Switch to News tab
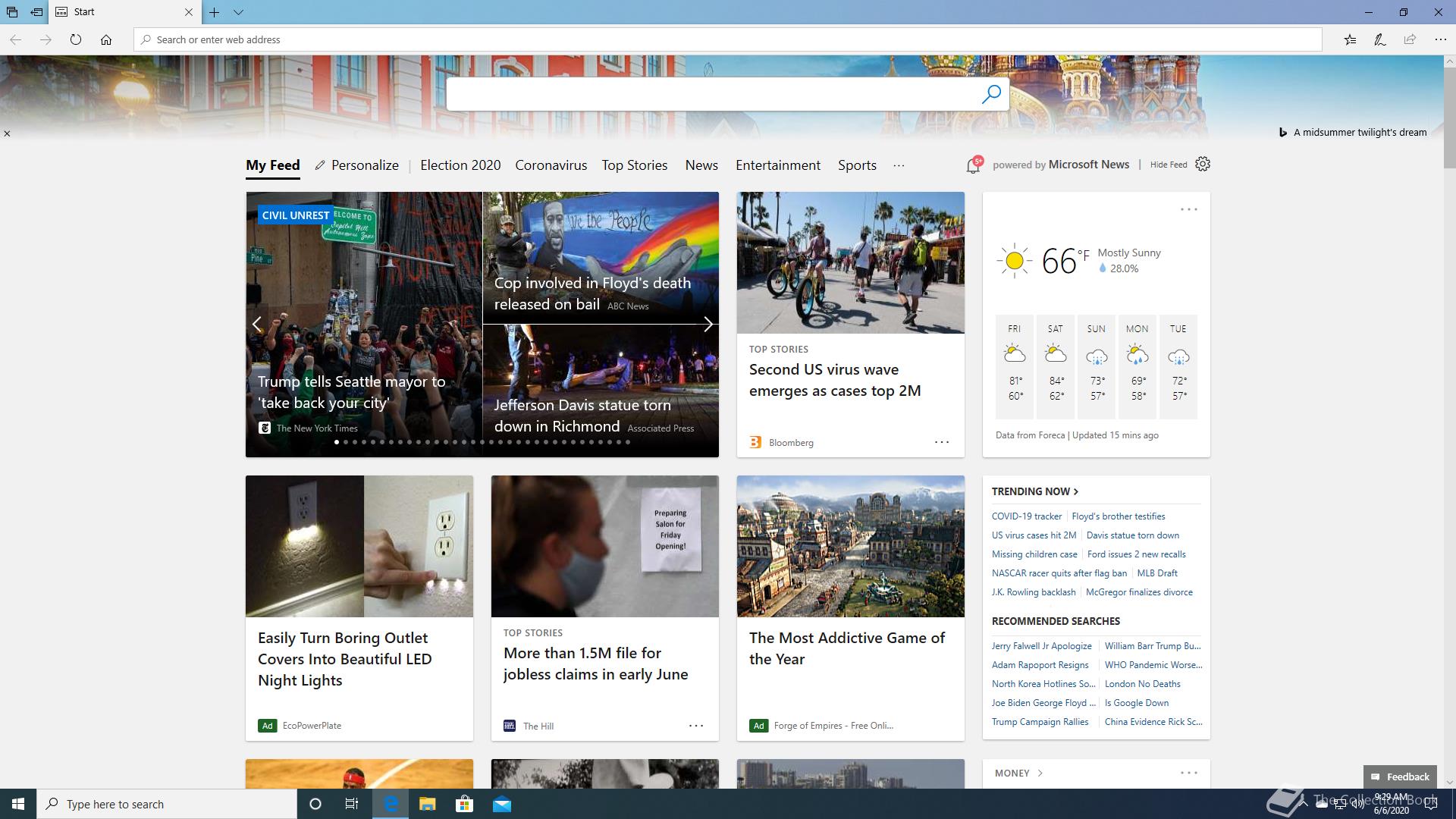This screenshot has width=1456, height=819. 701,165
